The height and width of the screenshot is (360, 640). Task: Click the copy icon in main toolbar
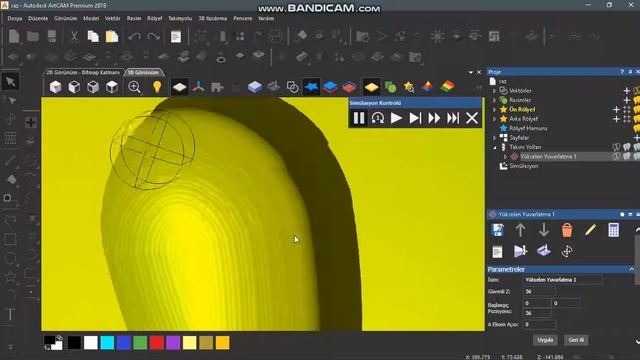pos(93,36)
